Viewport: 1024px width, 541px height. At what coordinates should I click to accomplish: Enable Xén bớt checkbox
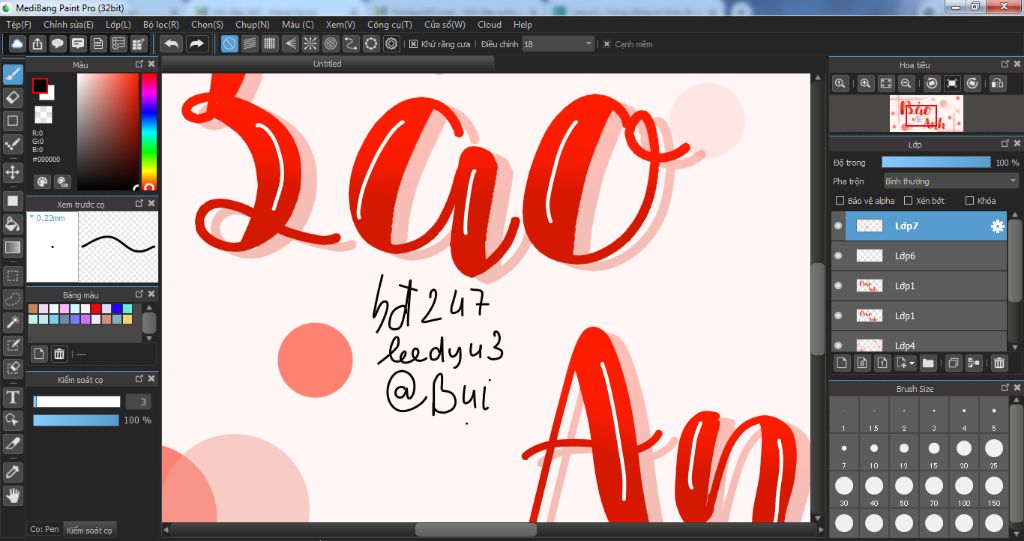pyautogui.click(x=908, y=201)
